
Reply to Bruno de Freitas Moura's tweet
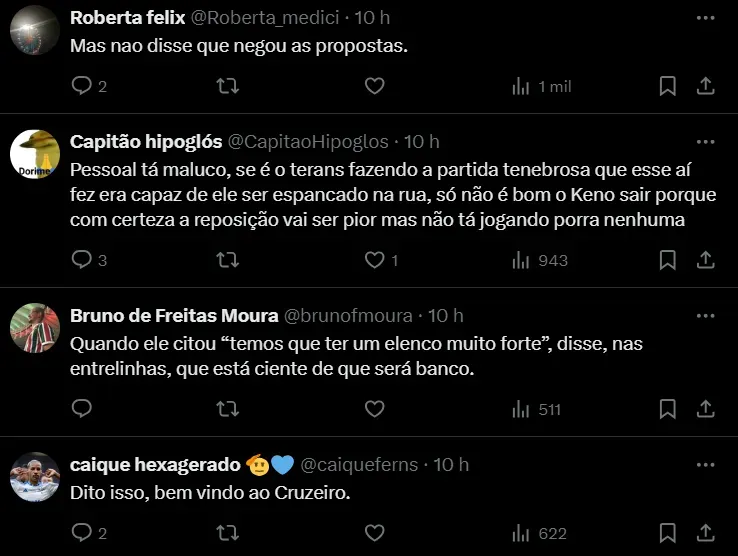pyautogui.click(x=82, y=409)
